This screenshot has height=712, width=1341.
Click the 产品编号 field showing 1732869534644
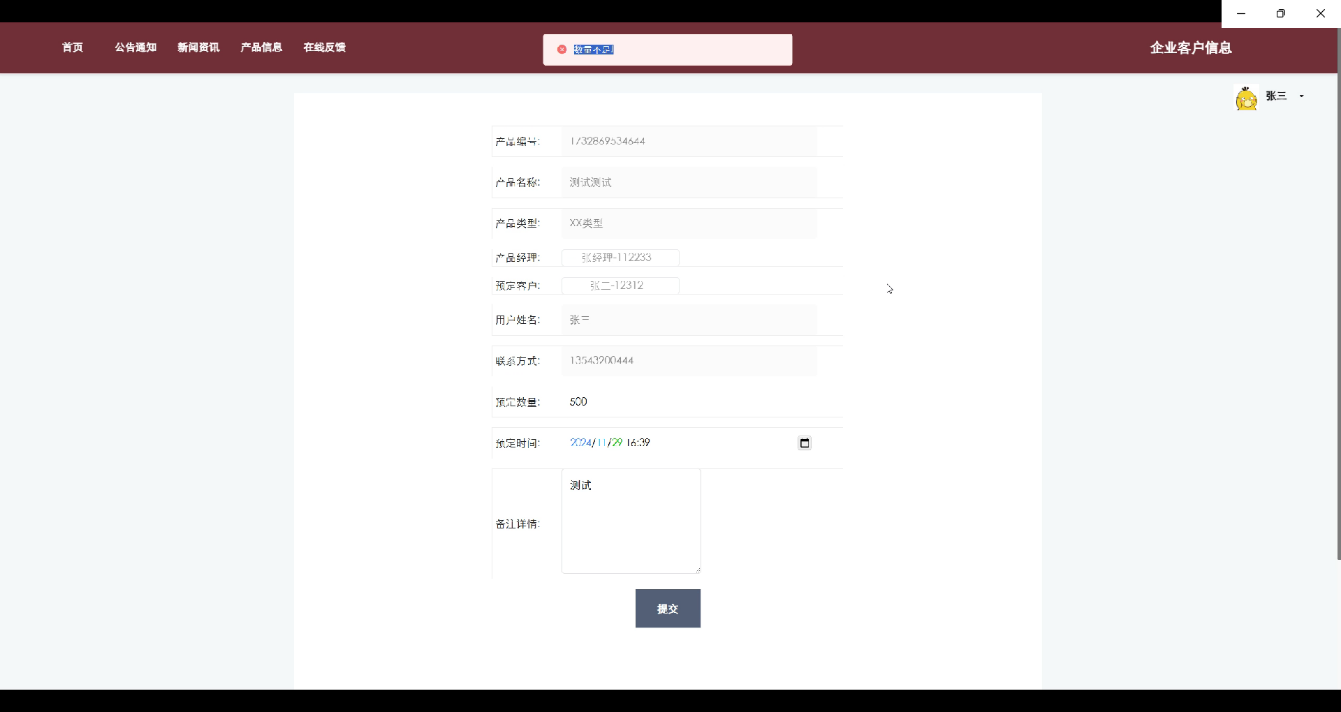click(x=689, y=141)
